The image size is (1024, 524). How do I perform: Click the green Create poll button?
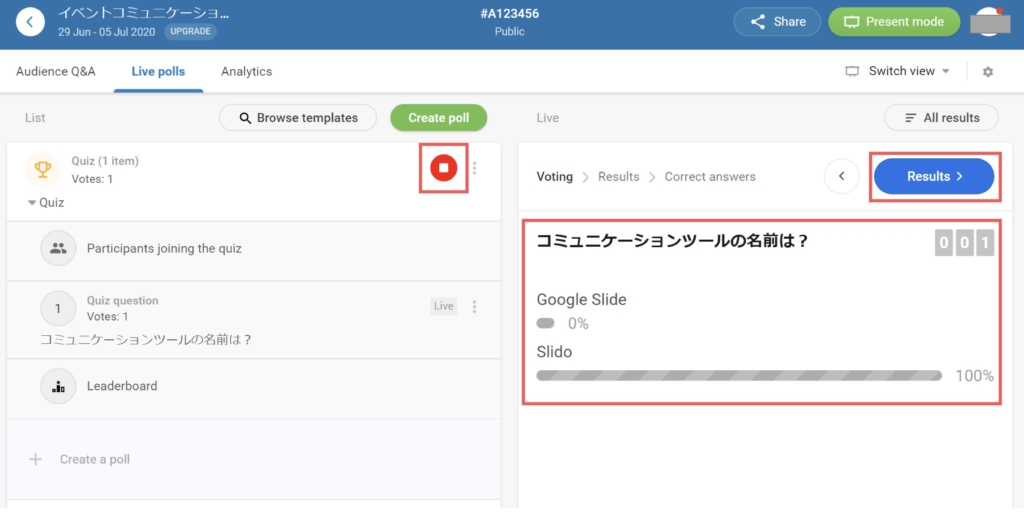[439, 118]
